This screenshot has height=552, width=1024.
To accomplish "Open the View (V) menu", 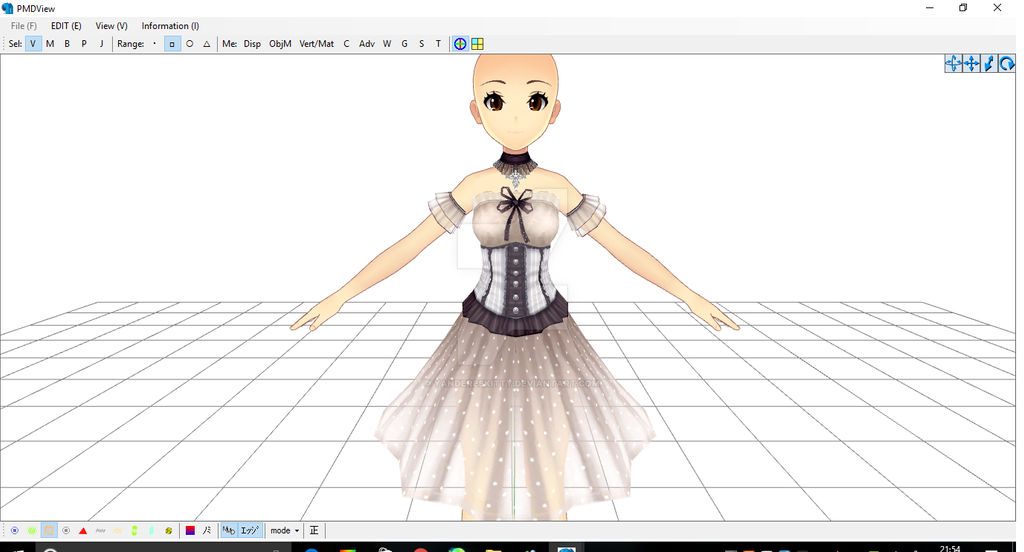I will [112, 25].
